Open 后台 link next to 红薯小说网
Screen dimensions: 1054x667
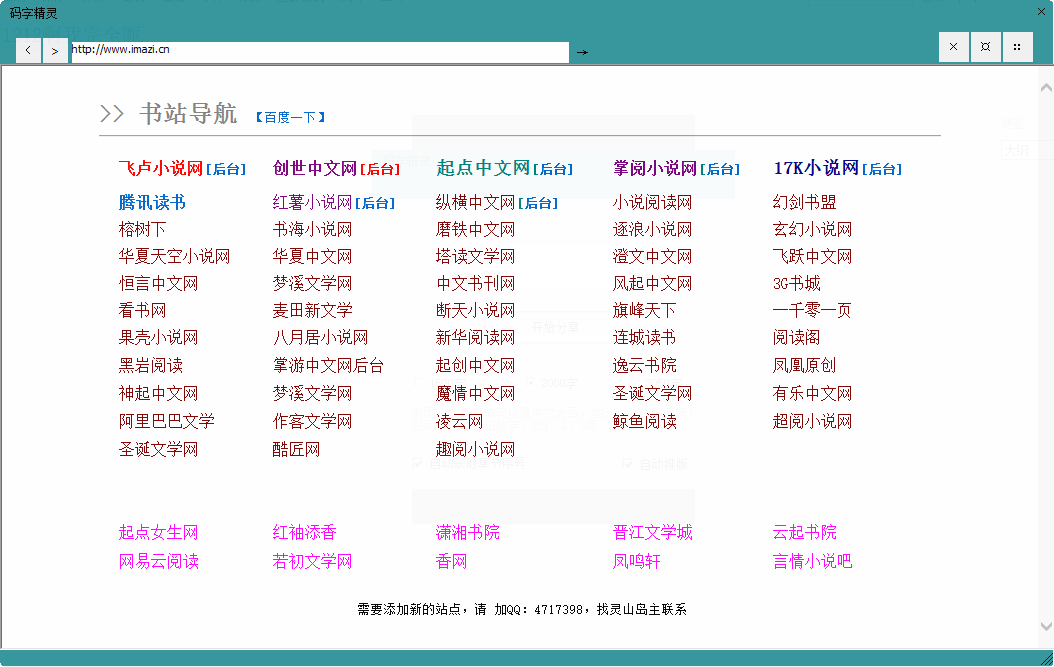click(x=375, y=204)
